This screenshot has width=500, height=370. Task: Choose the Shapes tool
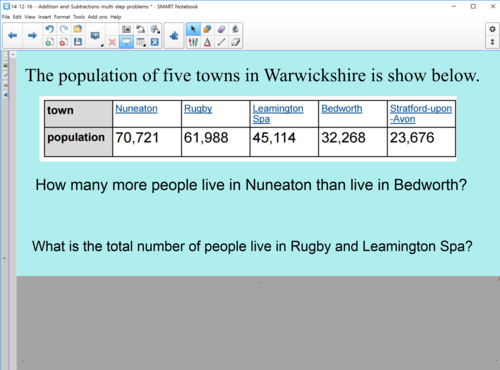coord(207,29)
